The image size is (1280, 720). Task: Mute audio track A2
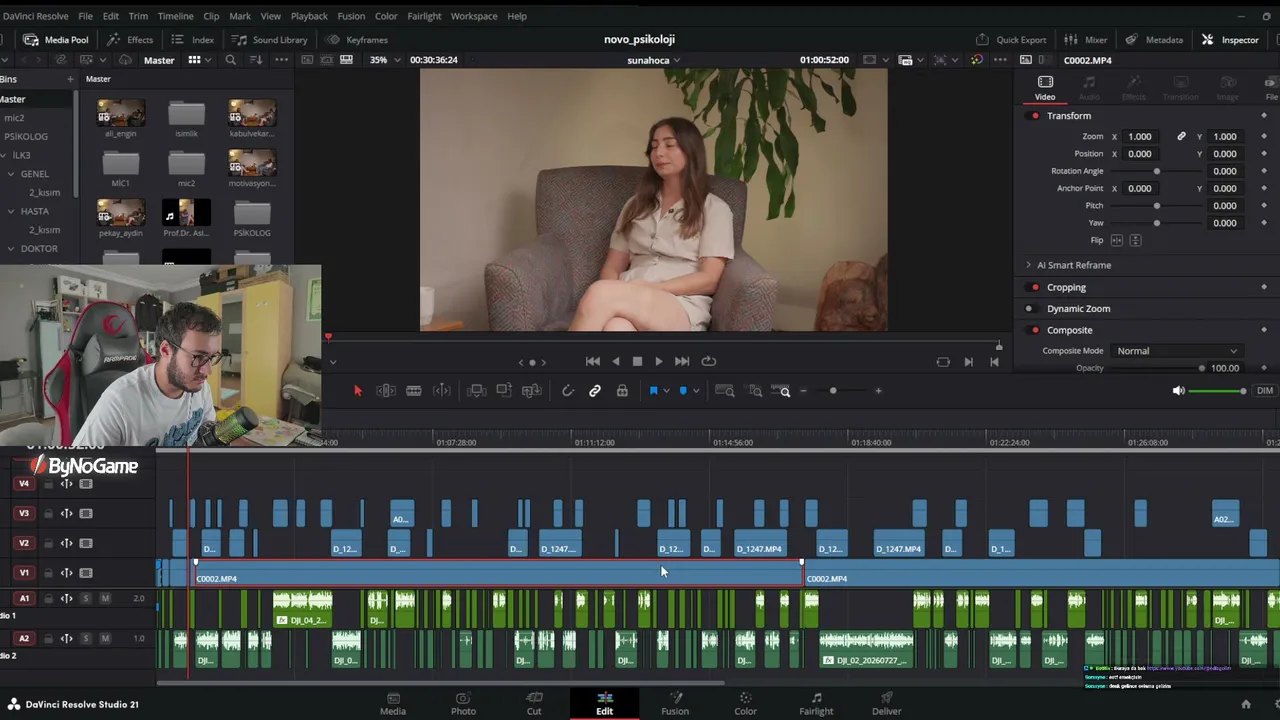105,638
